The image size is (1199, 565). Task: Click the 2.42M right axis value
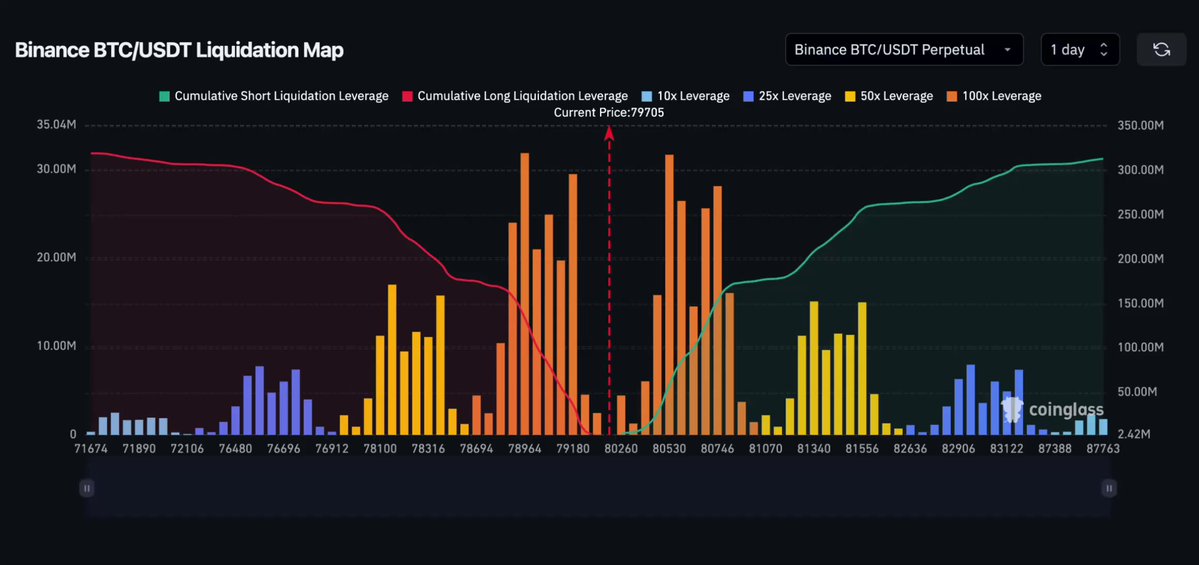tap(1135, 434)
